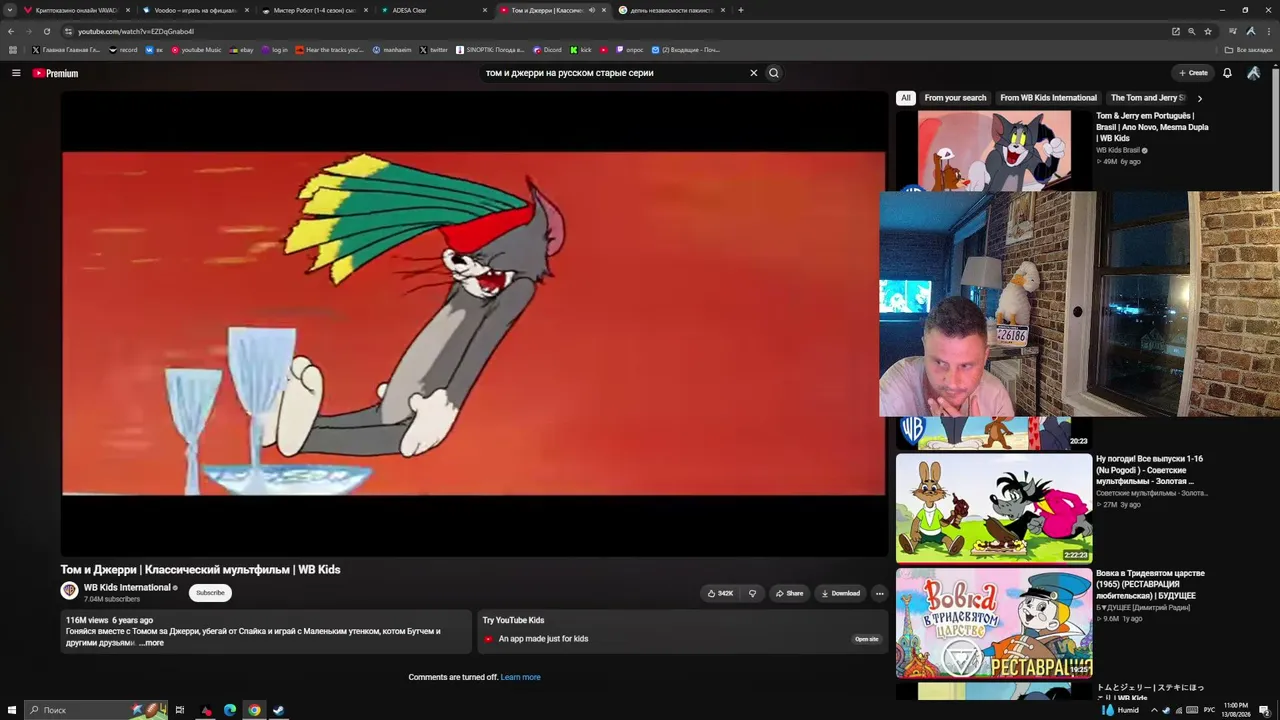Open the WB Kids International channel name
The image size is (1280, 720).
tap(127, 588)
